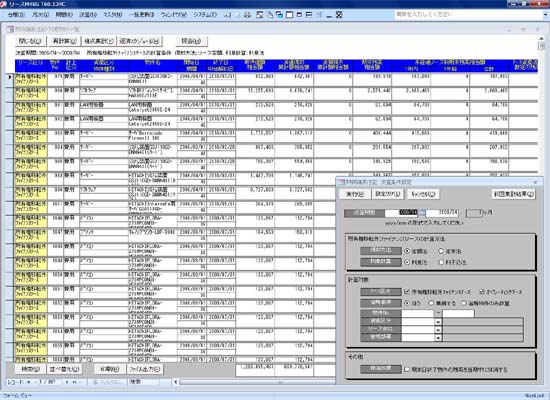Viewport: 550px width, 400px height.
Task: Open the 決算(S) menu
Action: coord(88,15)
